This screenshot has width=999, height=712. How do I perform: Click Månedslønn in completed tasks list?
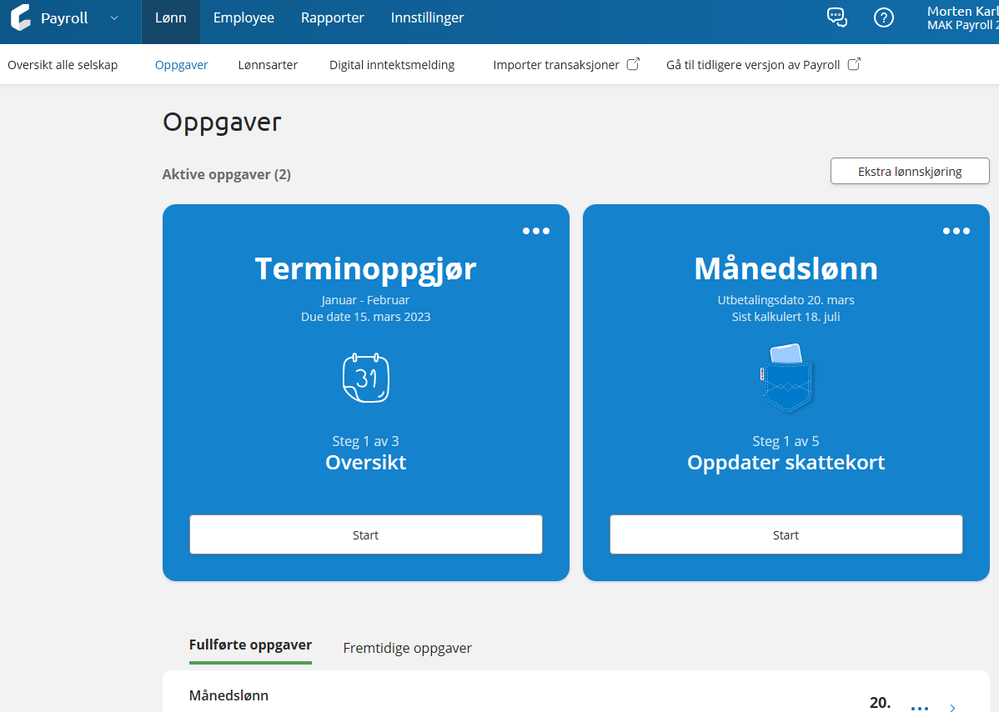pos(229,695)
